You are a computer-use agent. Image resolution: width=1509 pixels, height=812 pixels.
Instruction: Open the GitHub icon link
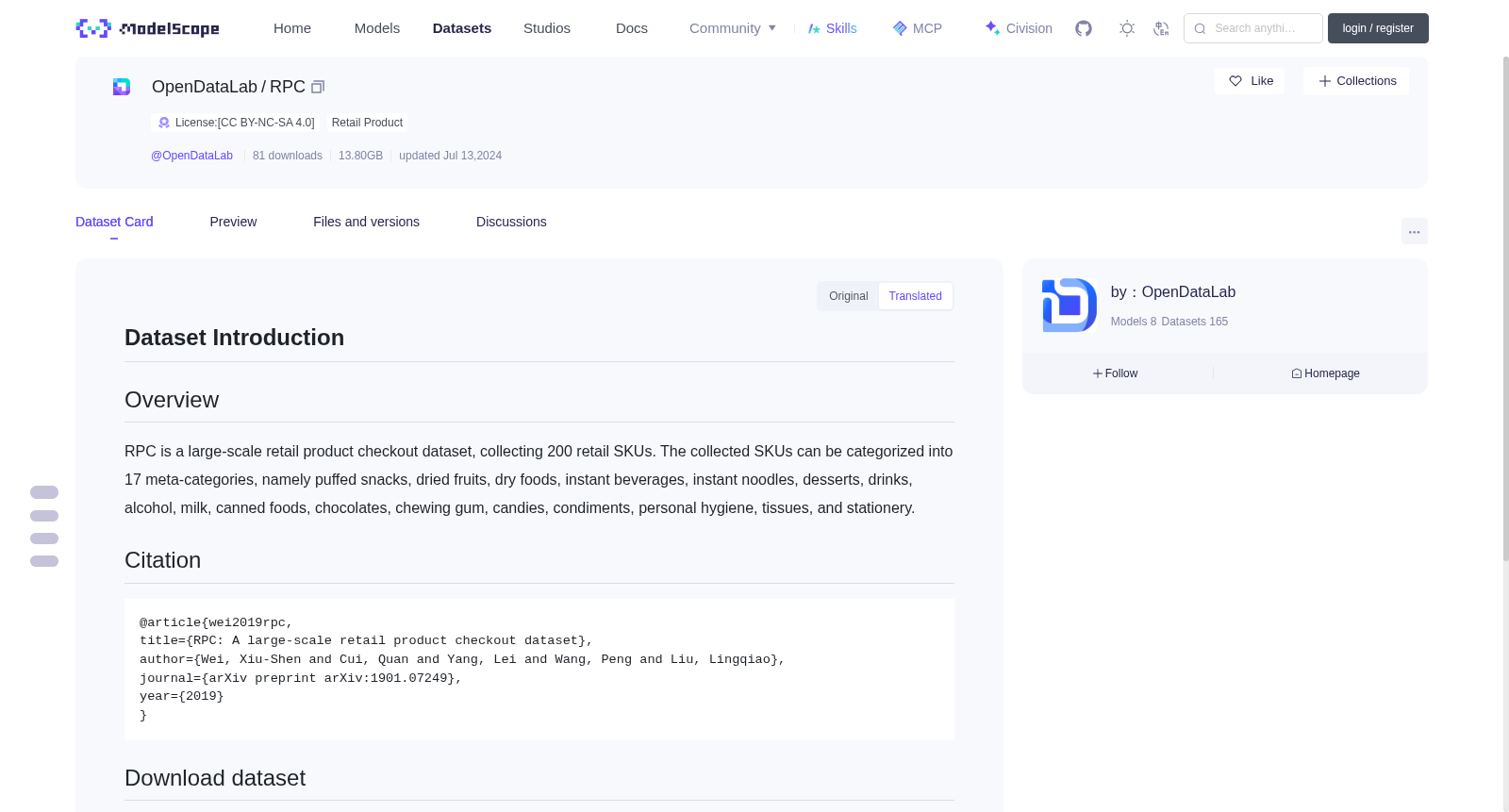click(x=1084, y=28)
